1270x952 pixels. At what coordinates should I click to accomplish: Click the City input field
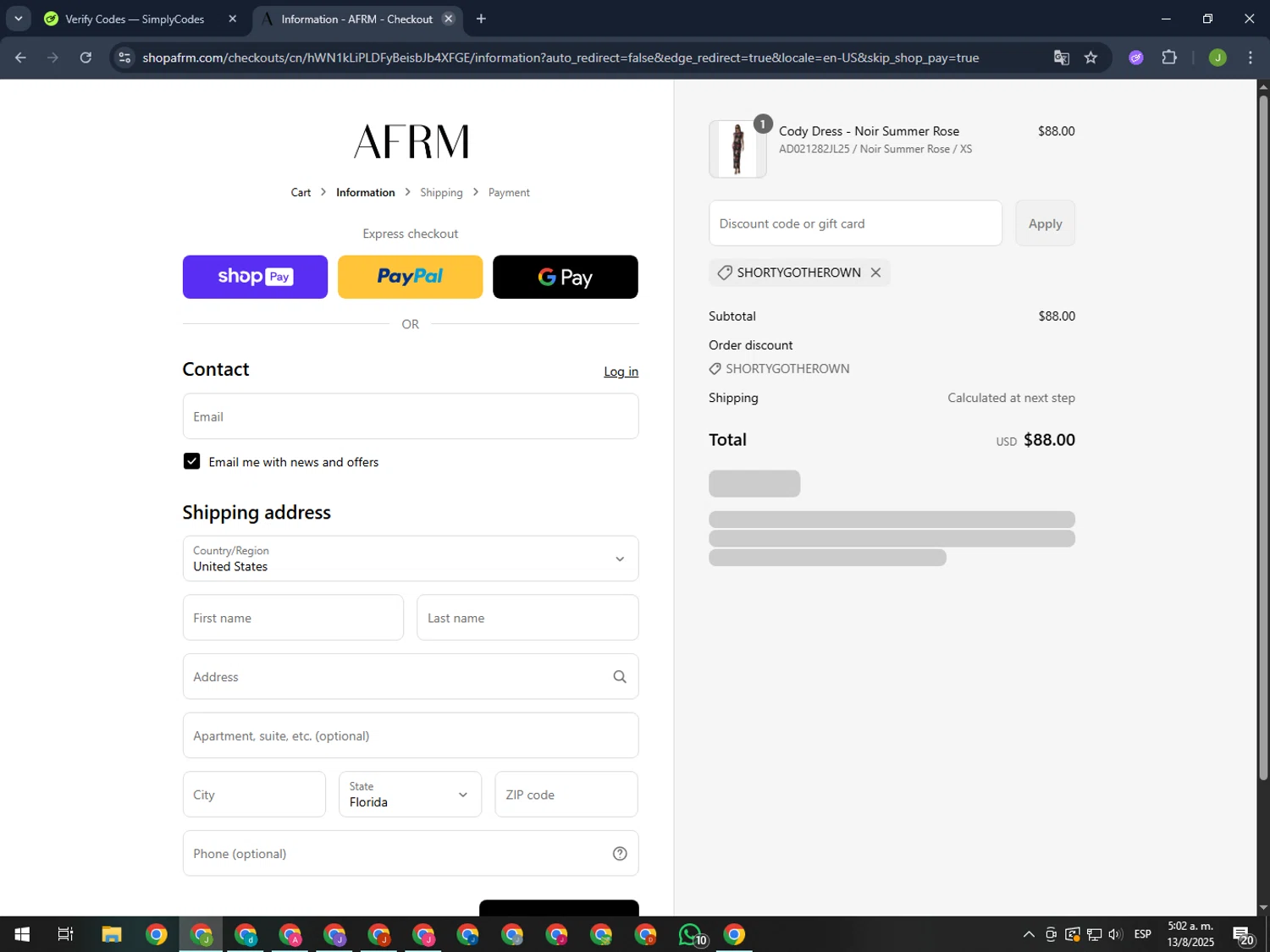click(x=254, y=794)
